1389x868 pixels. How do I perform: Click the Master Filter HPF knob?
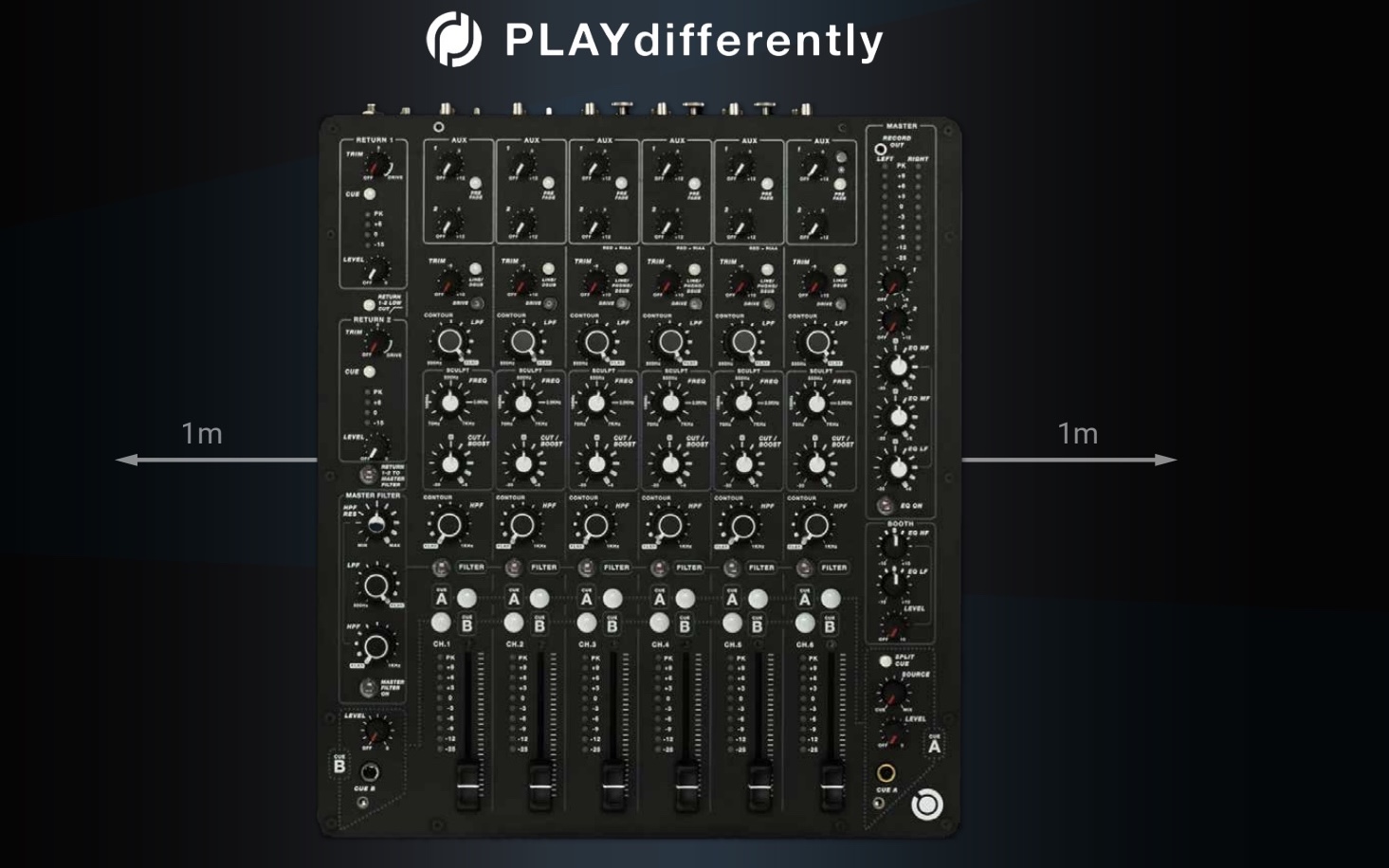375,647
